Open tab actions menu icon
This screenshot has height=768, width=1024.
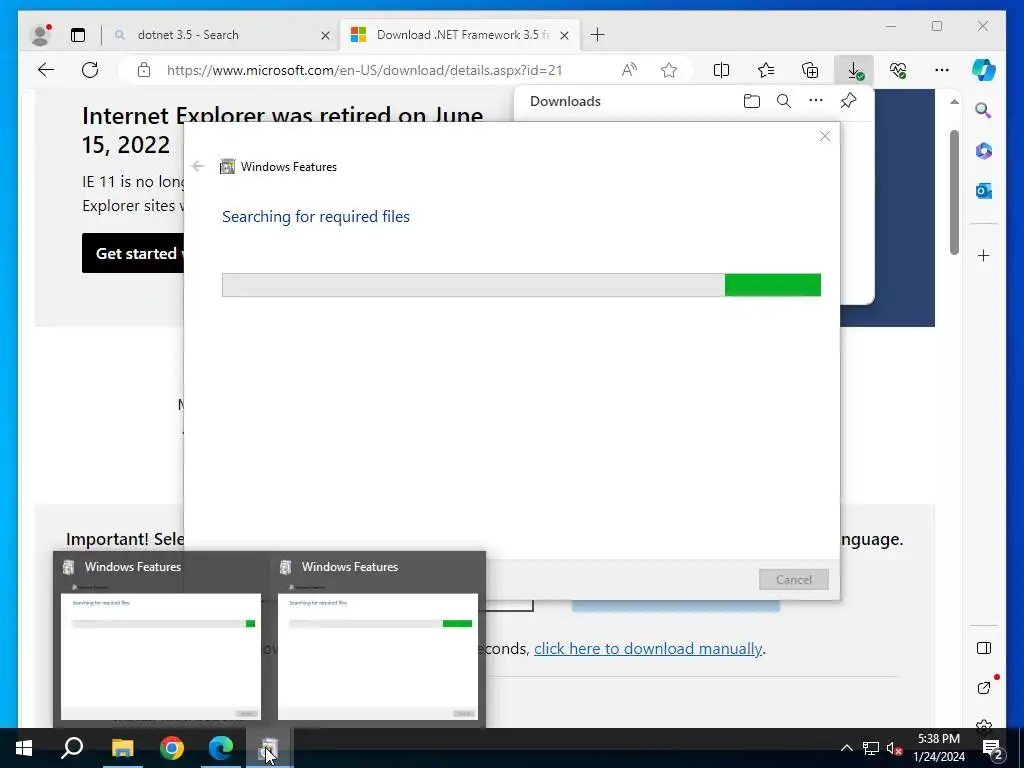(x=78, y=35)
